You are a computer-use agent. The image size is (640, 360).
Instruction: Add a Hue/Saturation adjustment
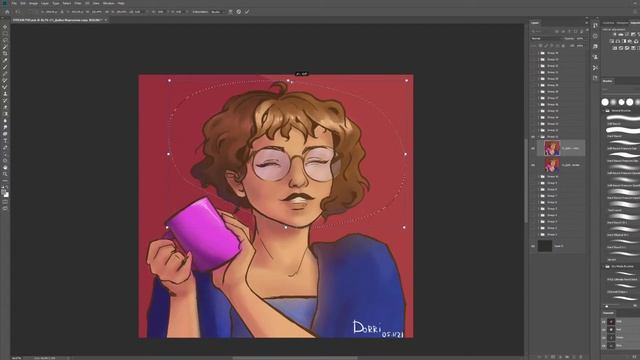(611, 41)
